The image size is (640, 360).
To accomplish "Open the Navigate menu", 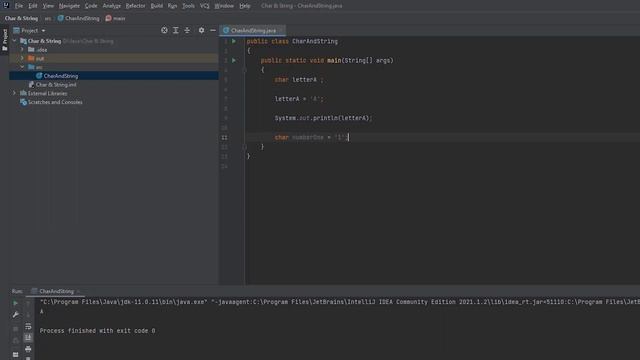I will (69, 6).
